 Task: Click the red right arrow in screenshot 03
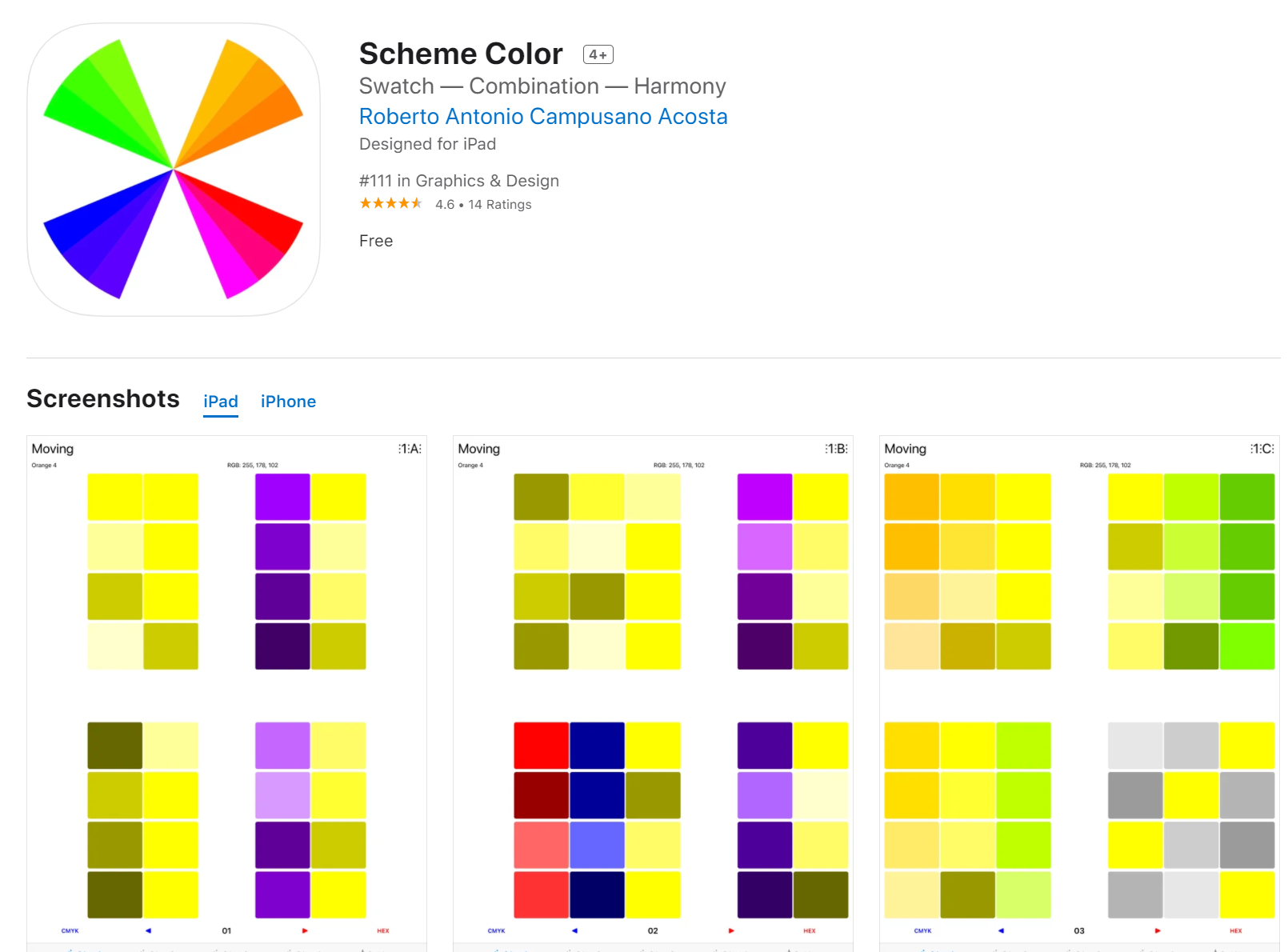(1158, 930)
